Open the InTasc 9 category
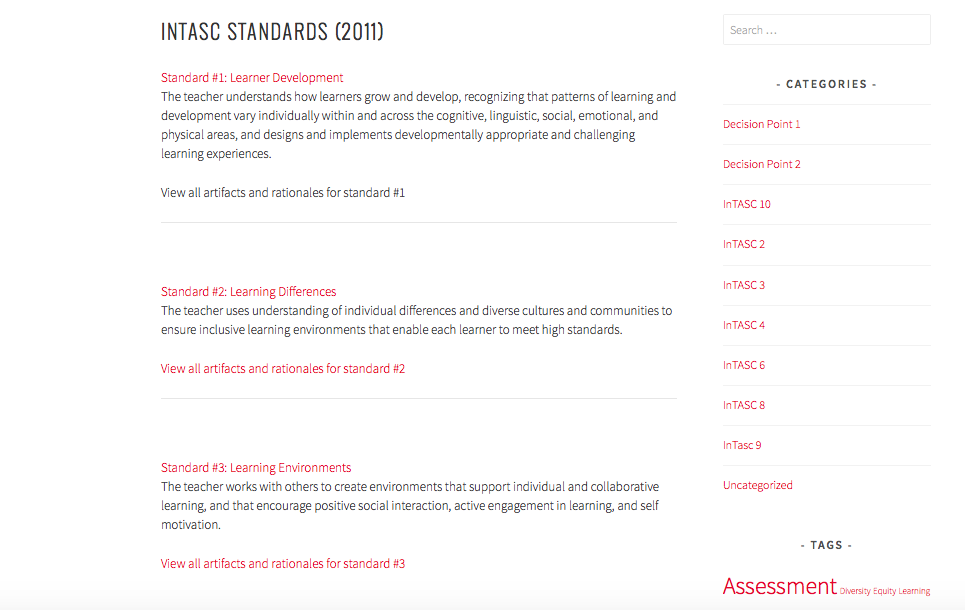Viewport: 965px width, 610px height. pyautogui.click(x=742, y=446)
